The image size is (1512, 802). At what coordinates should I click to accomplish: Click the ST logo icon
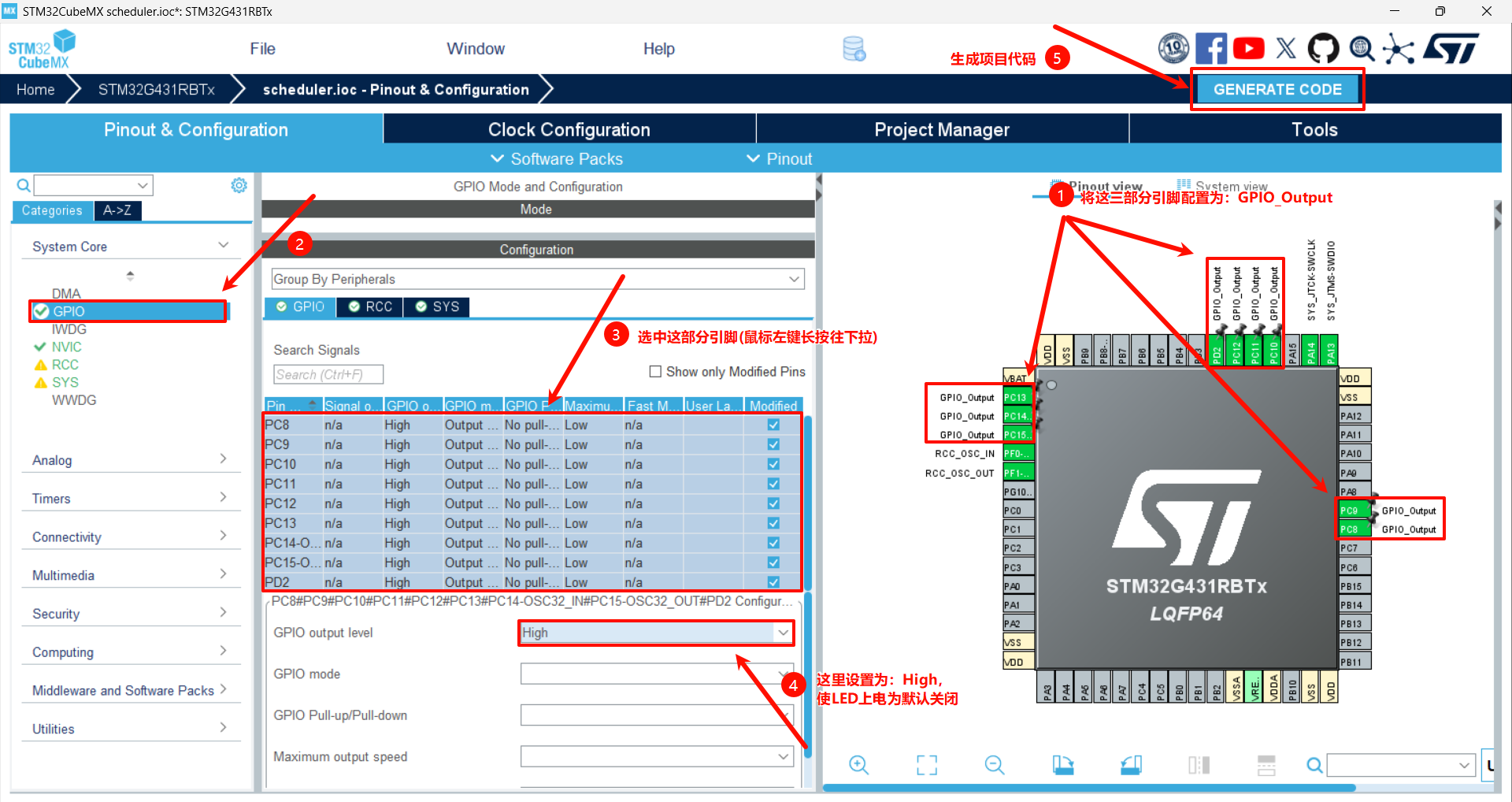(x=1451, y=49)
